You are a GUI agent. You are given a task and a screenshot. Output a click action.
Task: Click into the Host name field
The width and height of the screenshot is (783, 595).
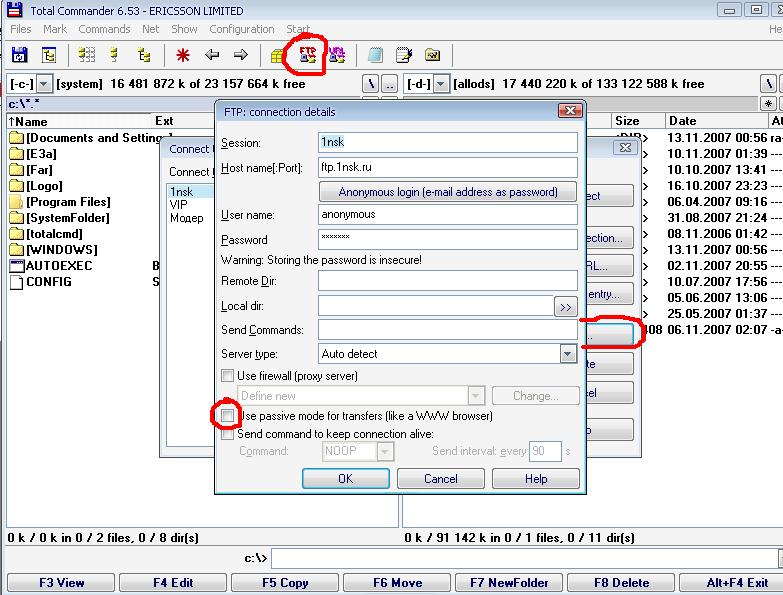click(447, 167)
